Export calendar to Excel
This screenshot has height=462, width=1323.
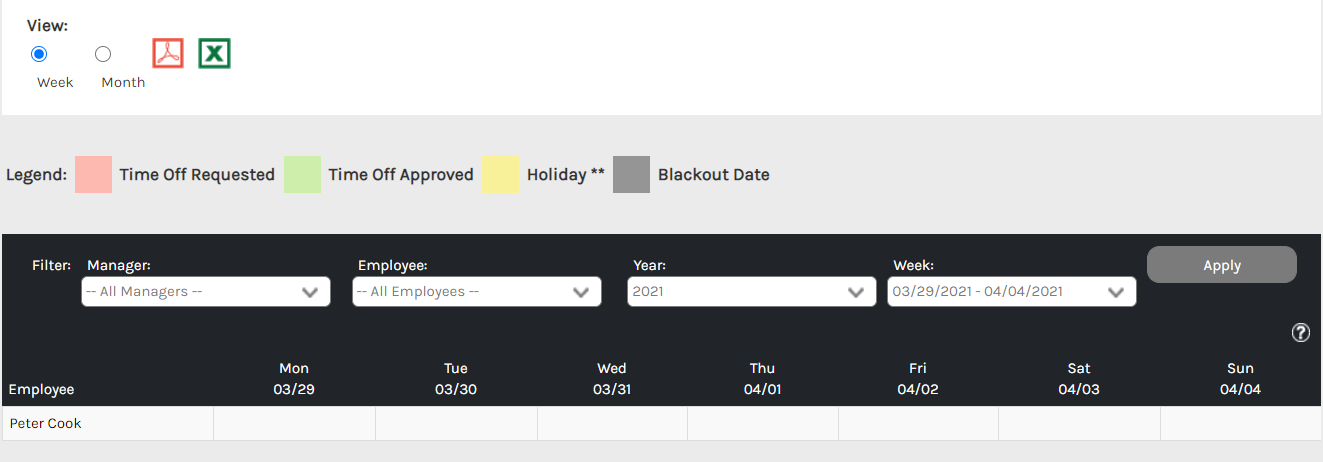pos(214,53)
